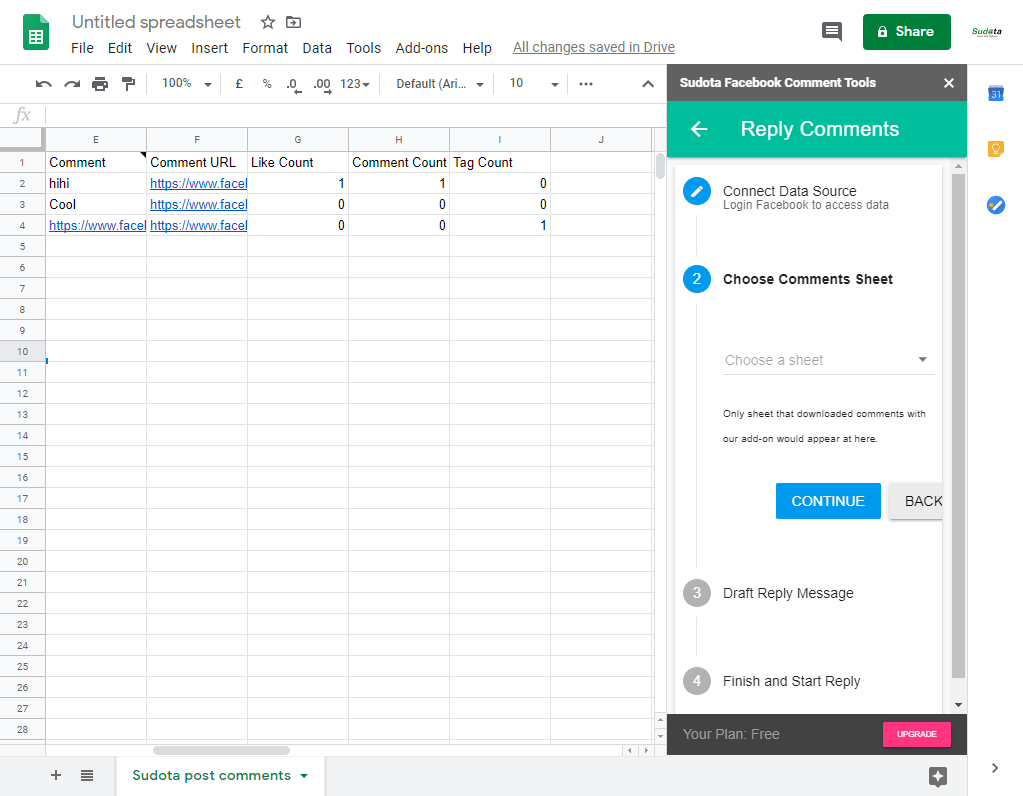1023x796 pixels.
Task: Open the View menu
Action: click(x=162, y=48)
